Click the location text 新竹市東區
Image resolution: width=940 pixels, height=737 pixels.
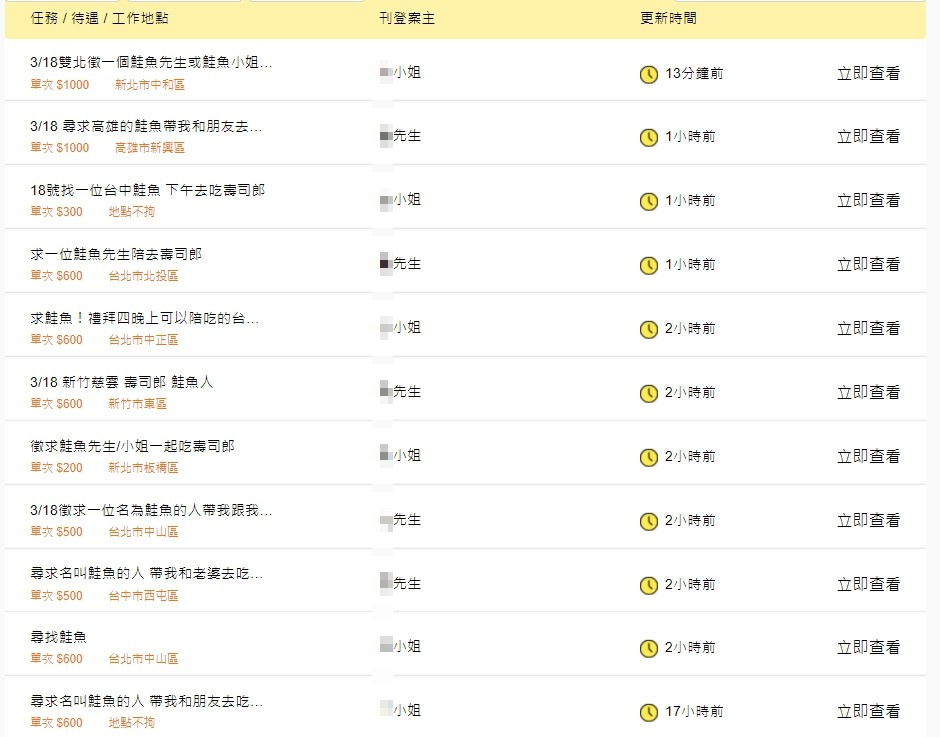click(137, 404)
